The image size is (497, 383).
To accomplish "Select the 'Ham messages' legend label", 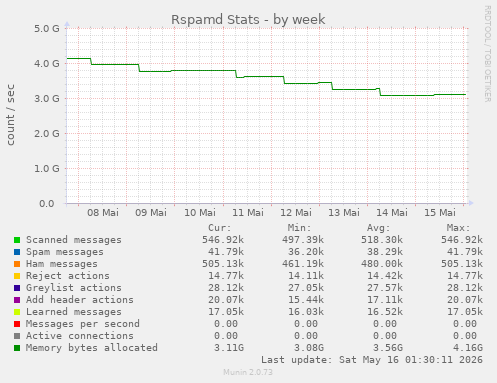I will 62,264.
